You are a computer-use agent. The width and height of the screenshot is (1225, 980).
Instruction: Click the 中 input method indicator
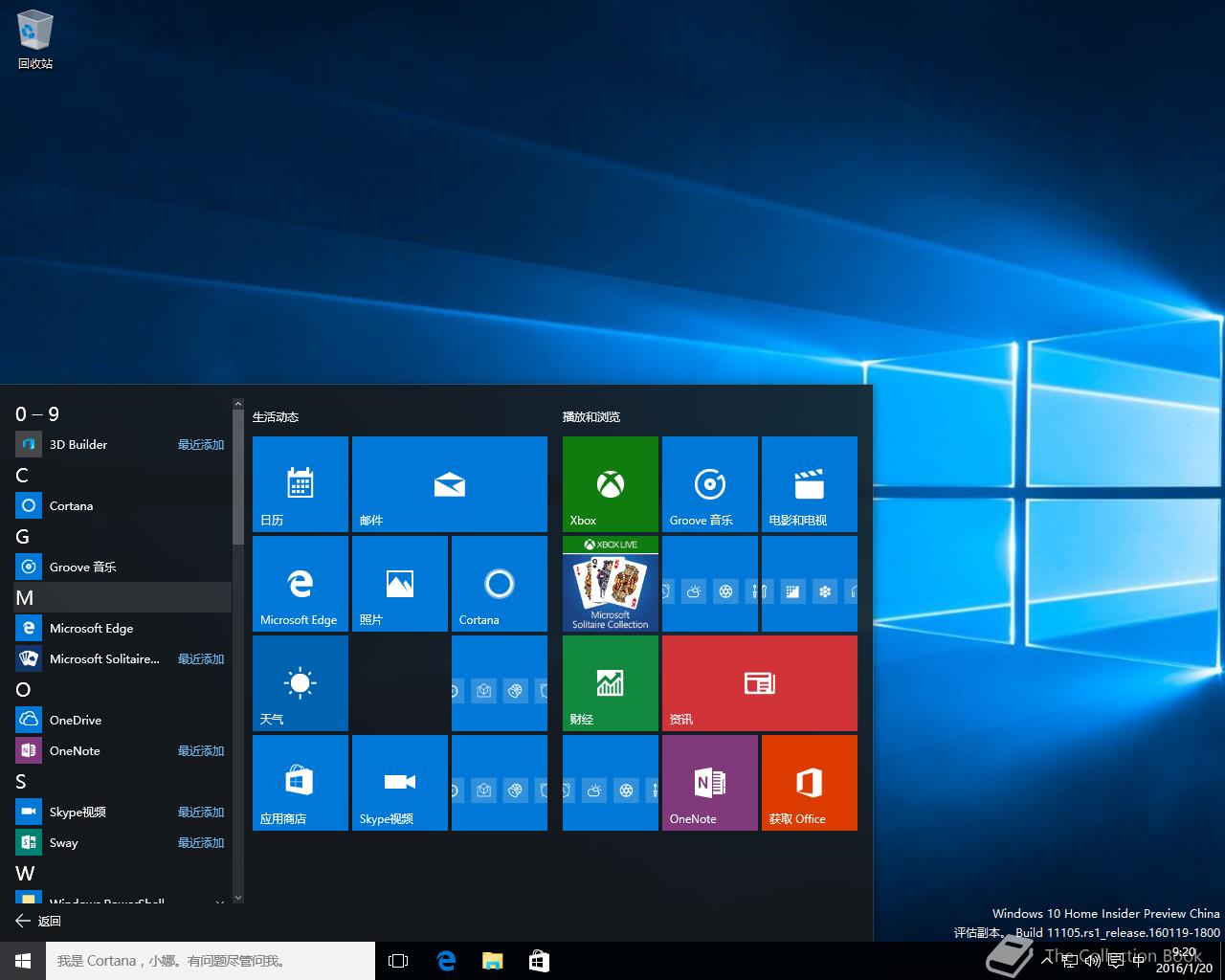point(1138,961)
